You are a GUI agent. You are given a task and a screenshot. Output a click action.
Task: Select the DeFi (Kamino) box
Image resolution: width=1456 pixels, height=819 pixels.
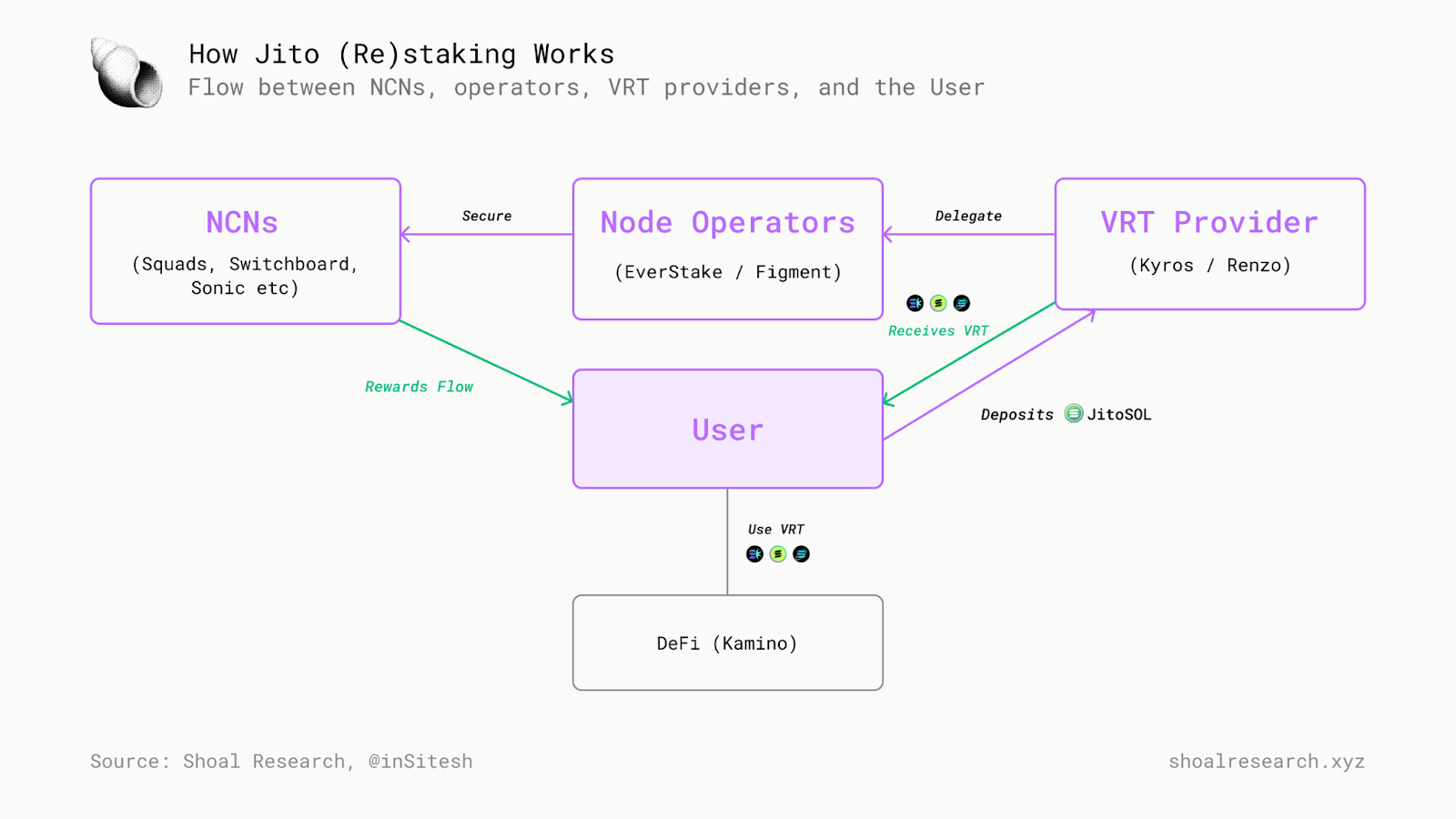coord(728,642)
